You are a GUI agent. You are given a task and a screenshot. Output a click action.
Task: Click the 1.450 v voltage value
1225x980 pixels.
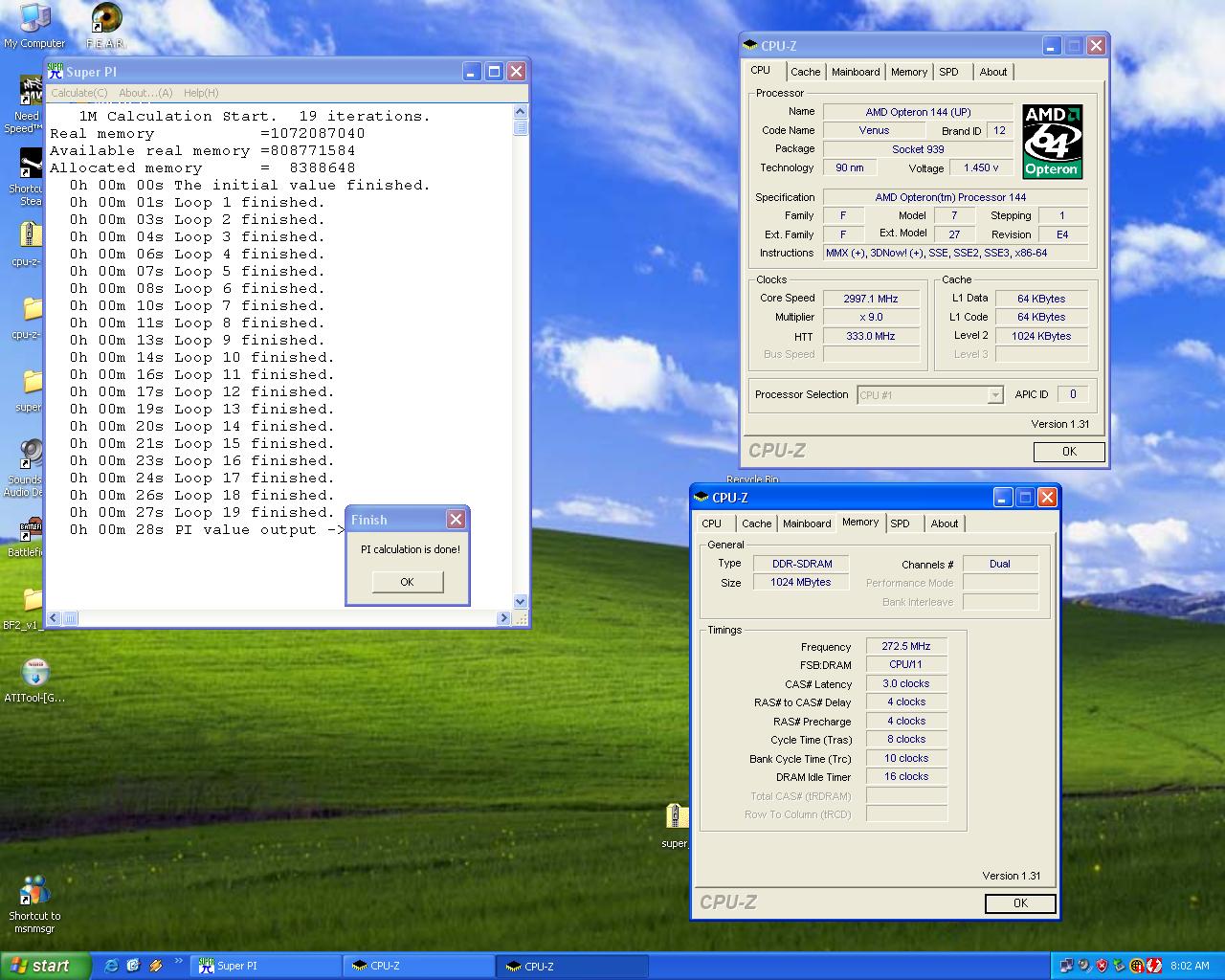point(981,167)
